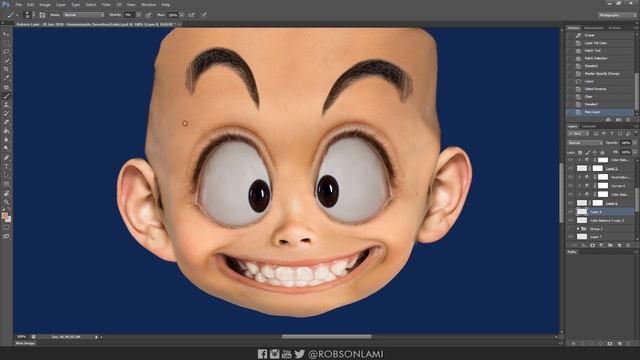Toggle pressure for opacity in options bar

click(149, 15)
